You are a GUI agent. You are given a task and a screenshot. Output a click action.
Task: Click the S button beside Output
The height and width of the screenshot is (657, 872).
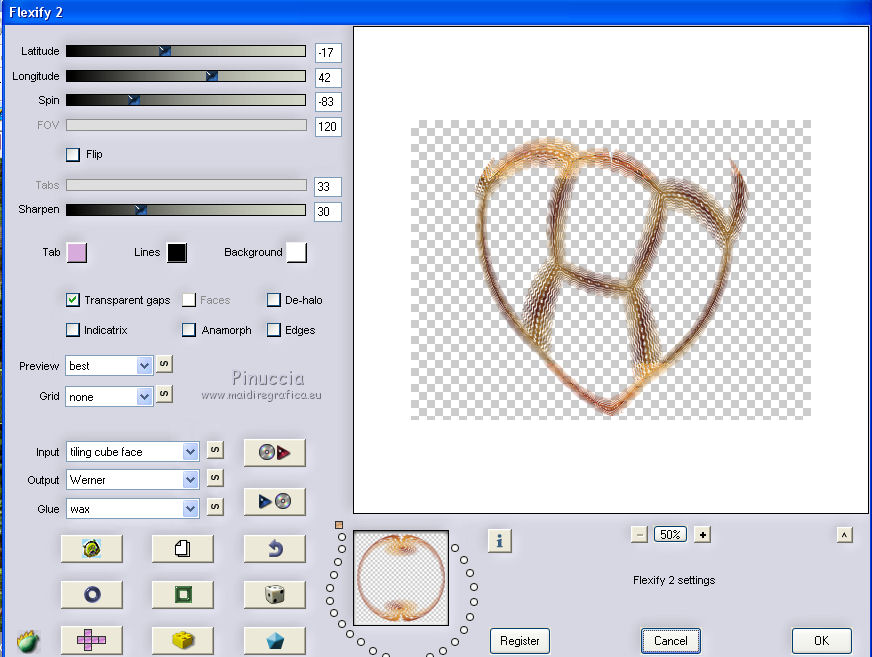pos(215,477)
